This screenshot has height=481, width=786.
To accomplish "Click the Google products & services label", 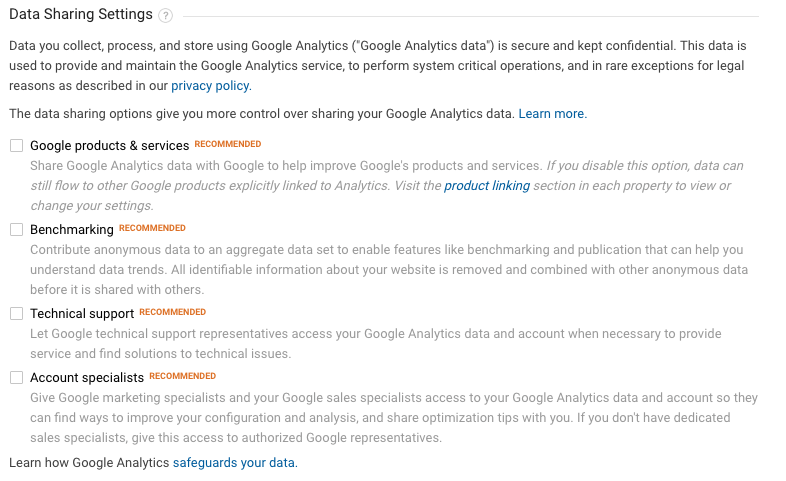I will 109,146.
